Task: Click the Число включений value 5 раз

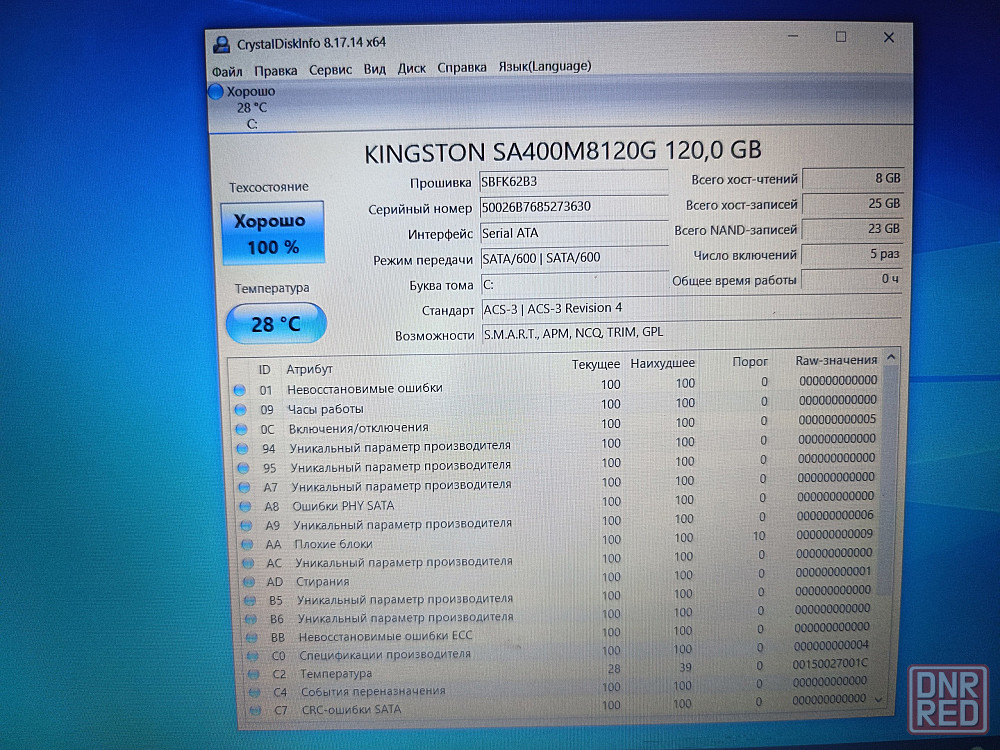Action: point(851,254)
